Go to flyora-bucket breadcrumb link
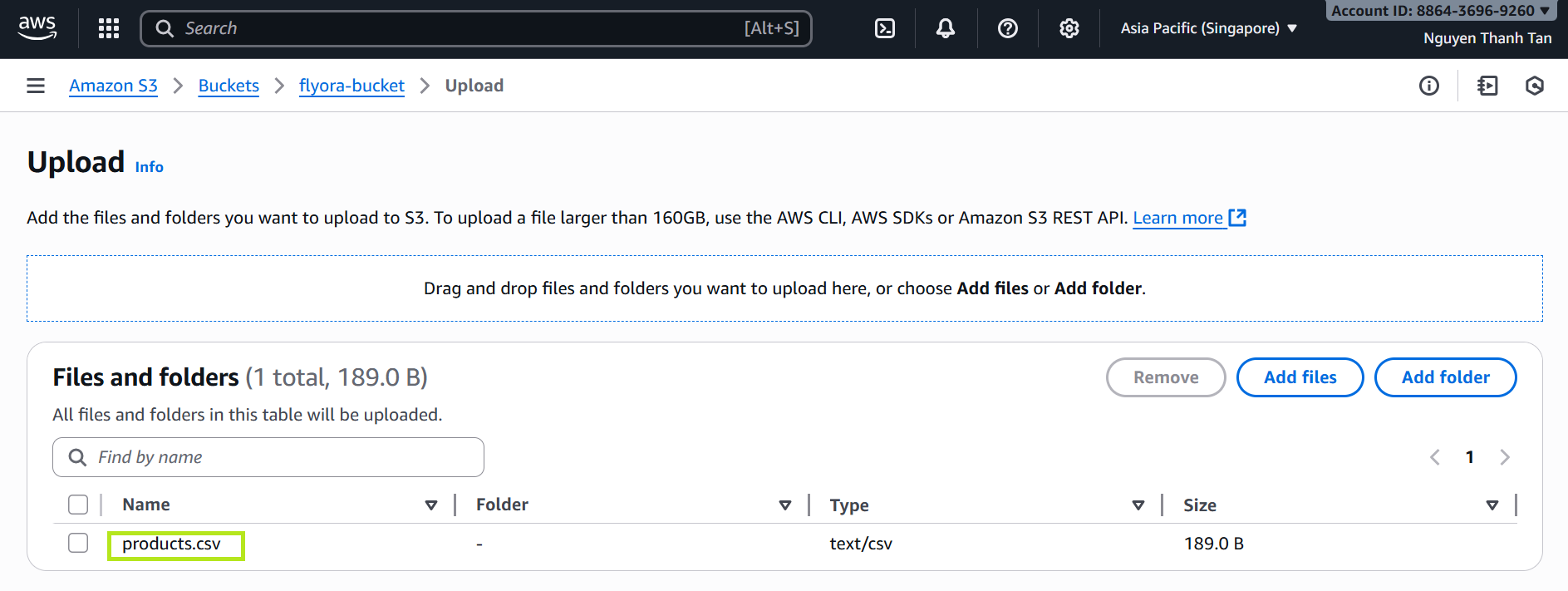The image size is (1568, 591). (351, 86)
